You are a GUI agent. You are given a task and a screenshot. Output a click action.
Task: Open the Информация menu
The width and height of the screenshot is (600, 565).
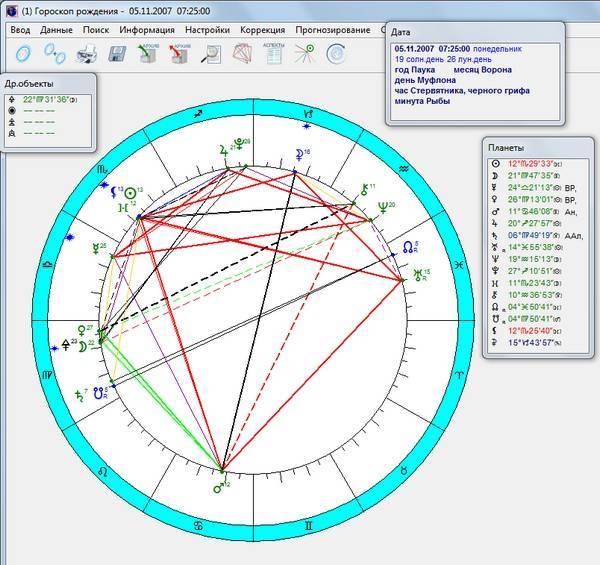click(147, 30)
